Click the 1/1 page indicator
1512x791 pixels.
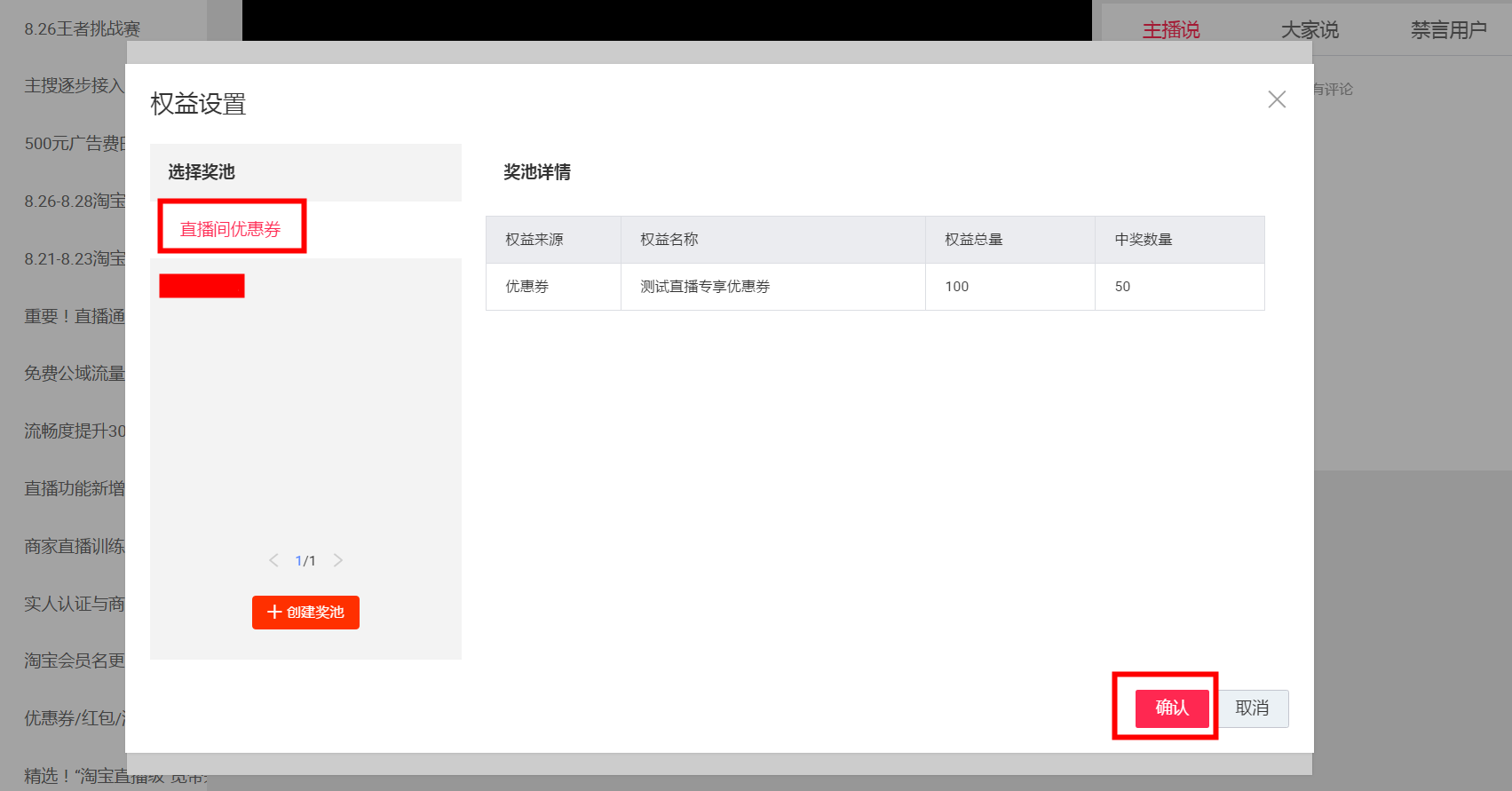click(x=305, y=561)
